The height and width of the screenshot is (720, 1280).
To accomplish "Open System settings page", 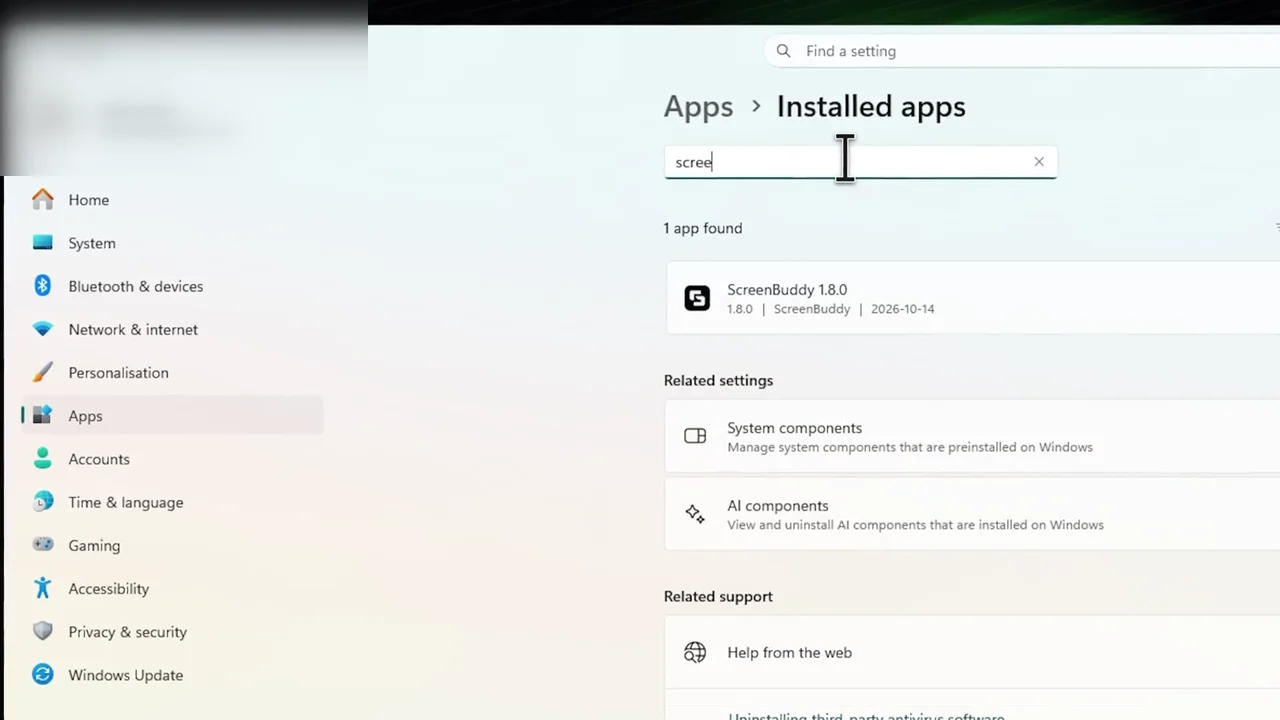I will click(172, 242).
